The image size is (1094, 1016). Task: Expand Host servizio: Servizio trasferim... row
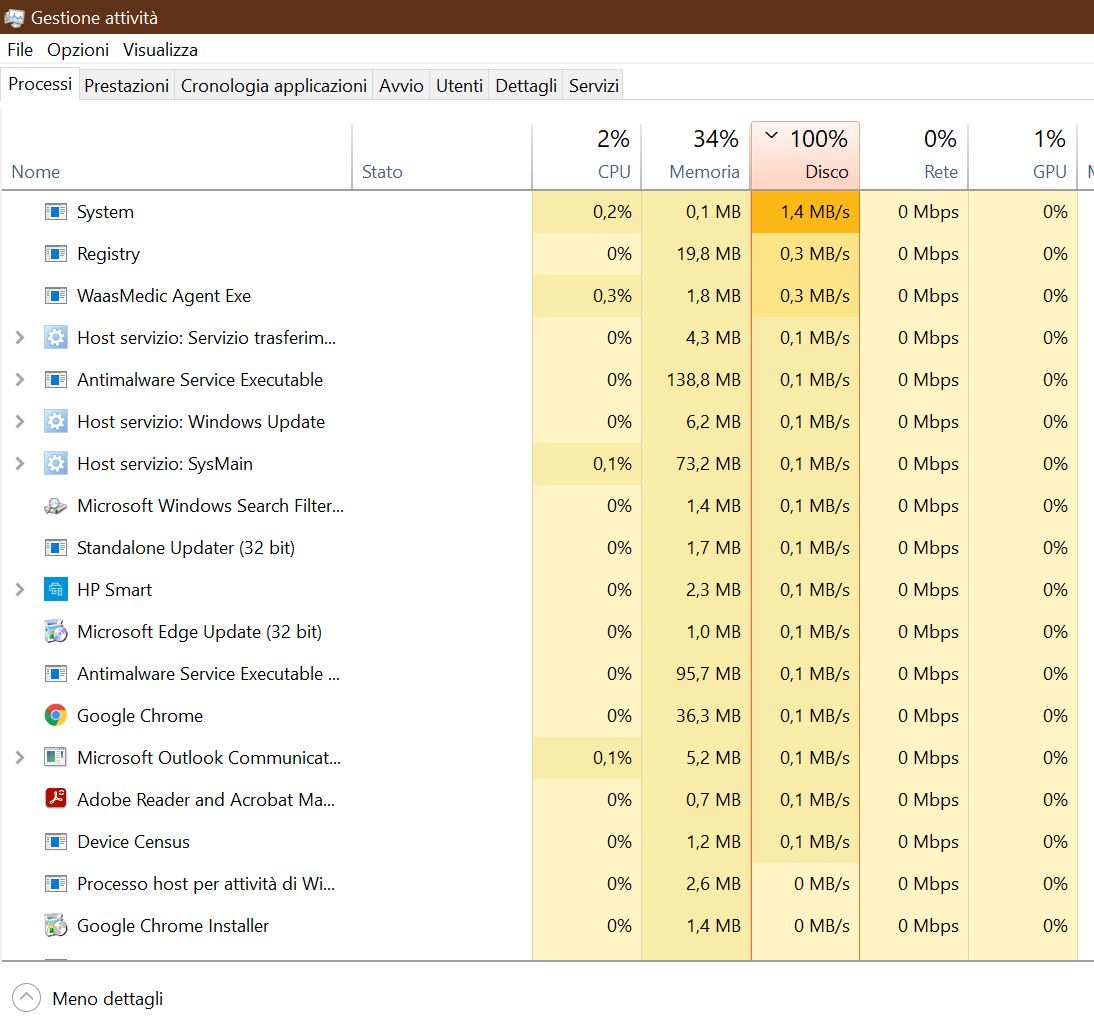(x=20, y=338)
